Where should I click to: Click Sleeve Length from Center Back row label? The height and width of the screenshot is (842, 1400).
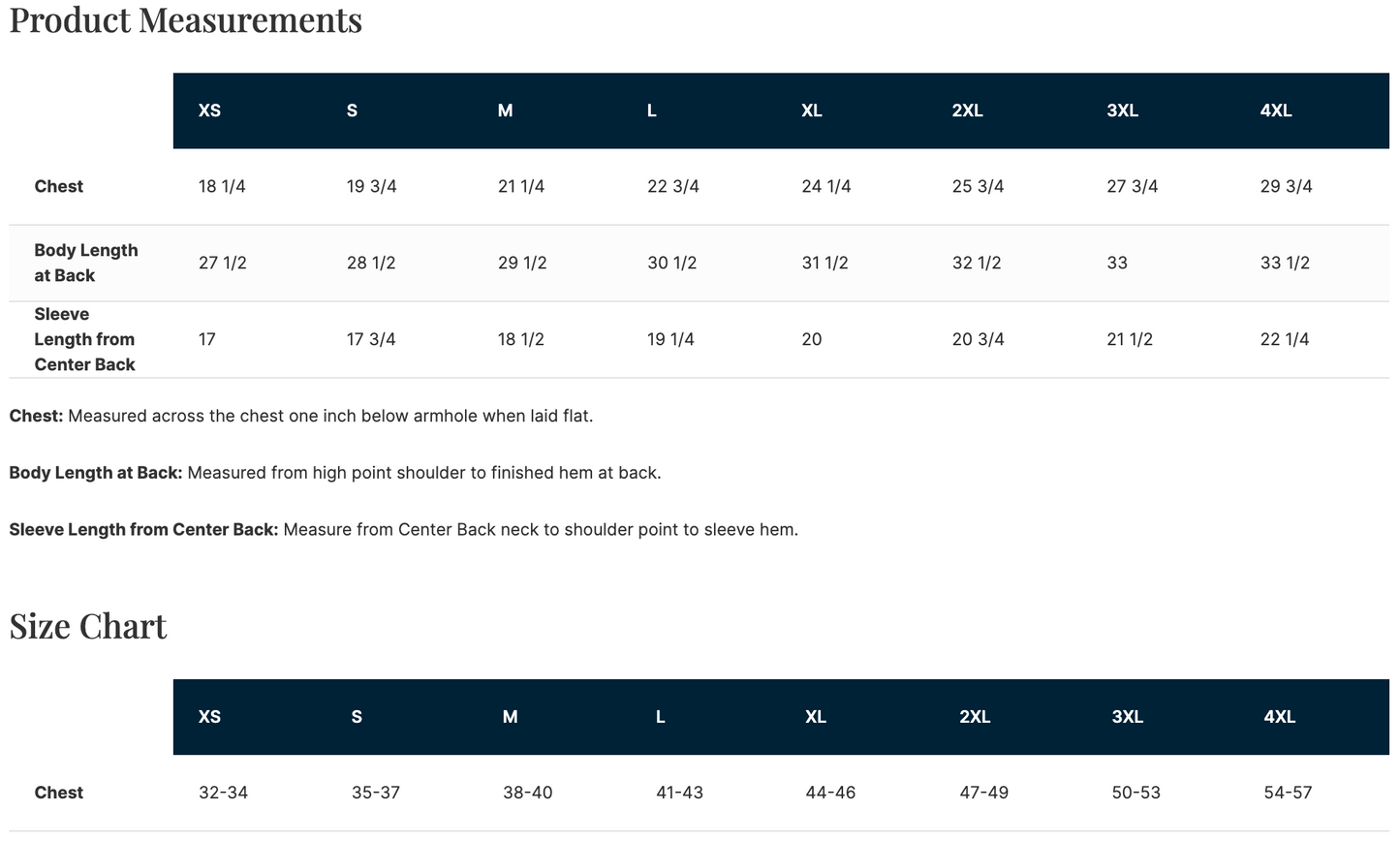[84, 339]
